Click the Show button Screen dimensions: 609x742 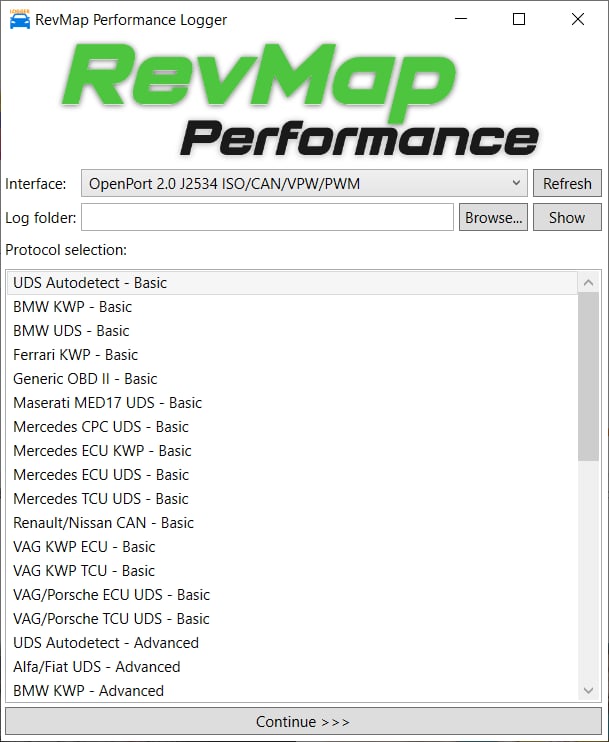(x=567, y=217)
